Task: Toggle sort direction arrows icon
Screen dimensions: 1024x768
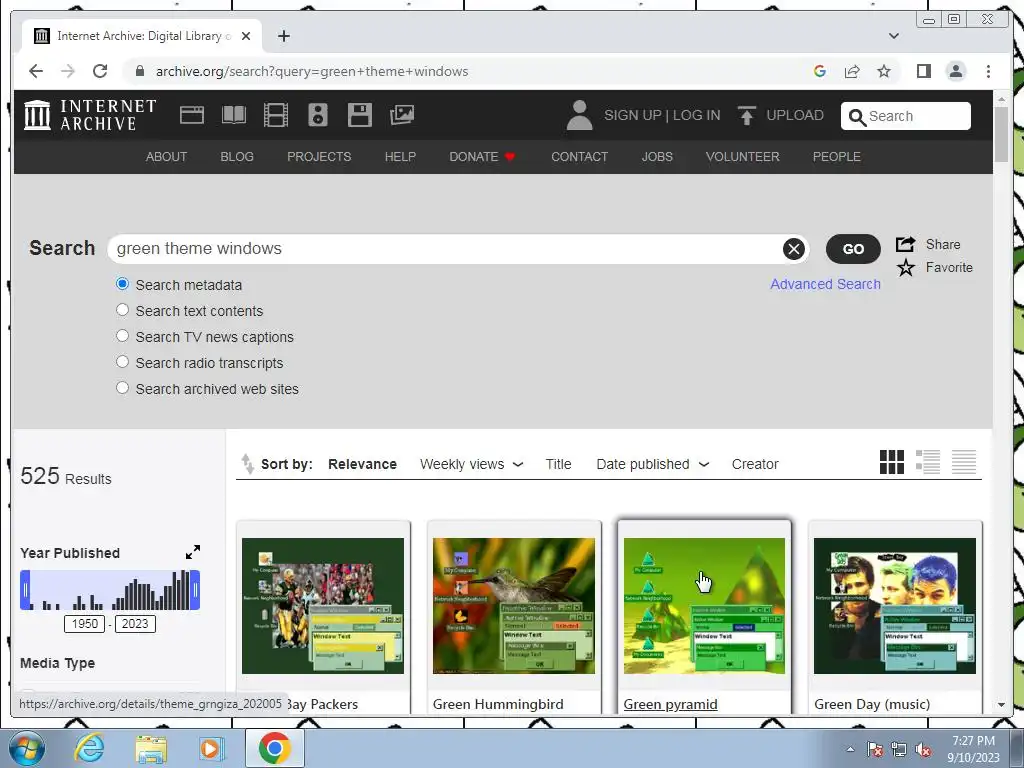Action: [x=248, y=464]
